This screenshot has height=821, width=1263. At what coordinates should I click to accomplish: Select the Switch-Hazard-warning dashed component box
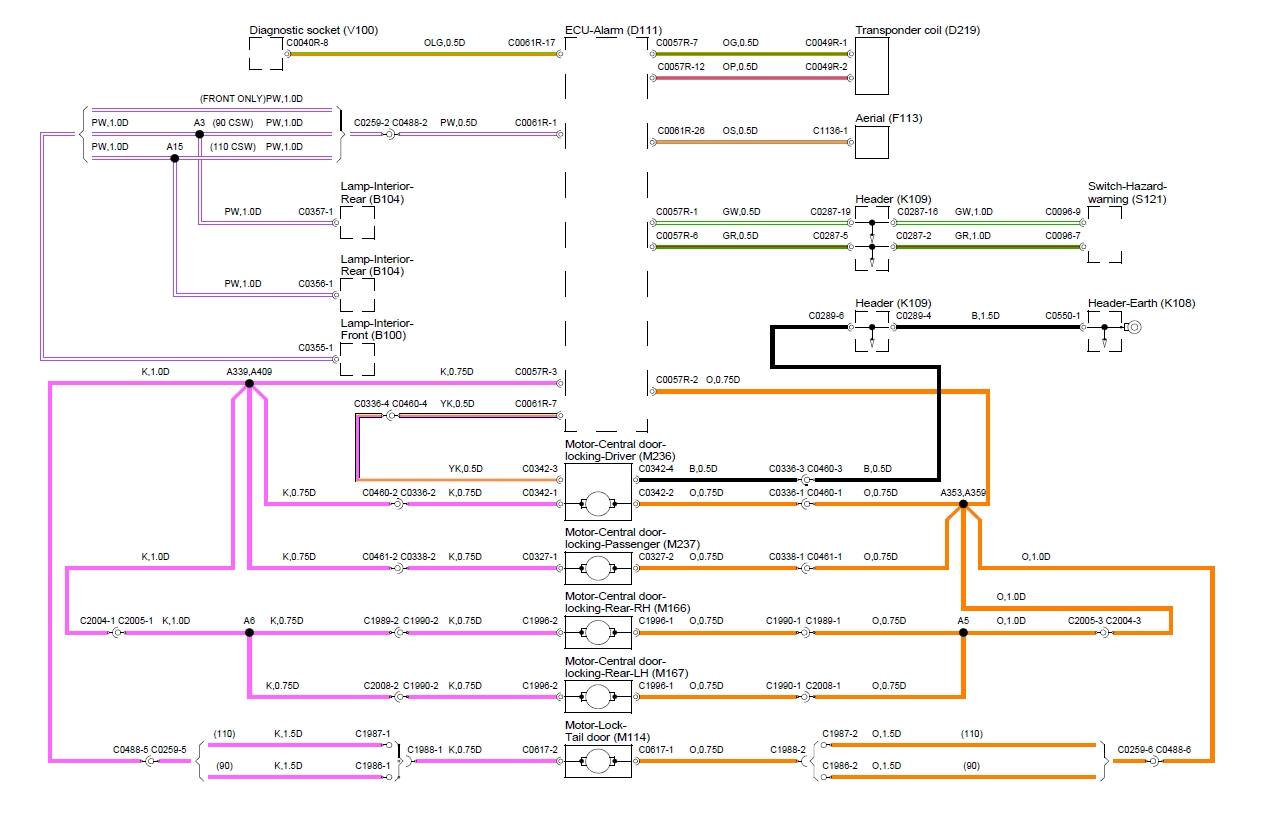[x=1104, y=234]
